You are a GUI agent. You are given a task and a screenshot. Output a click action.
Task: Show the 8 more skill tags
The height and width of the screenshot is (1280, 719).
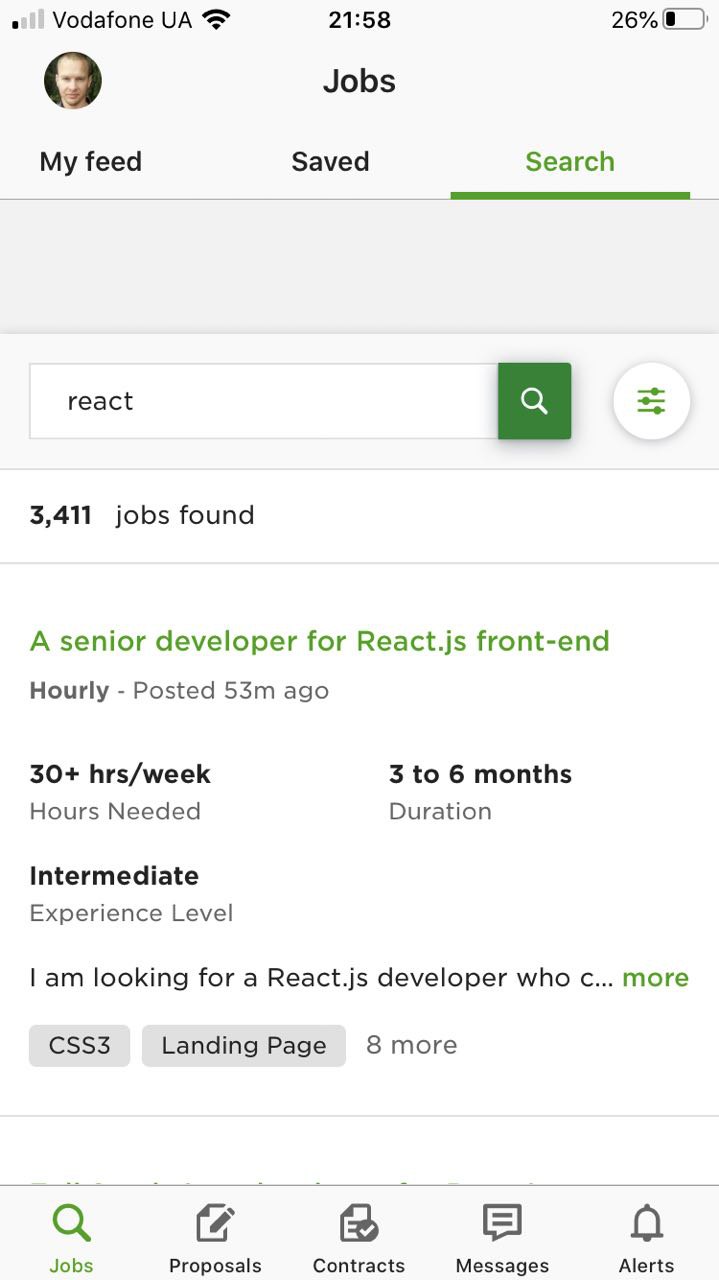(411, 1045)
